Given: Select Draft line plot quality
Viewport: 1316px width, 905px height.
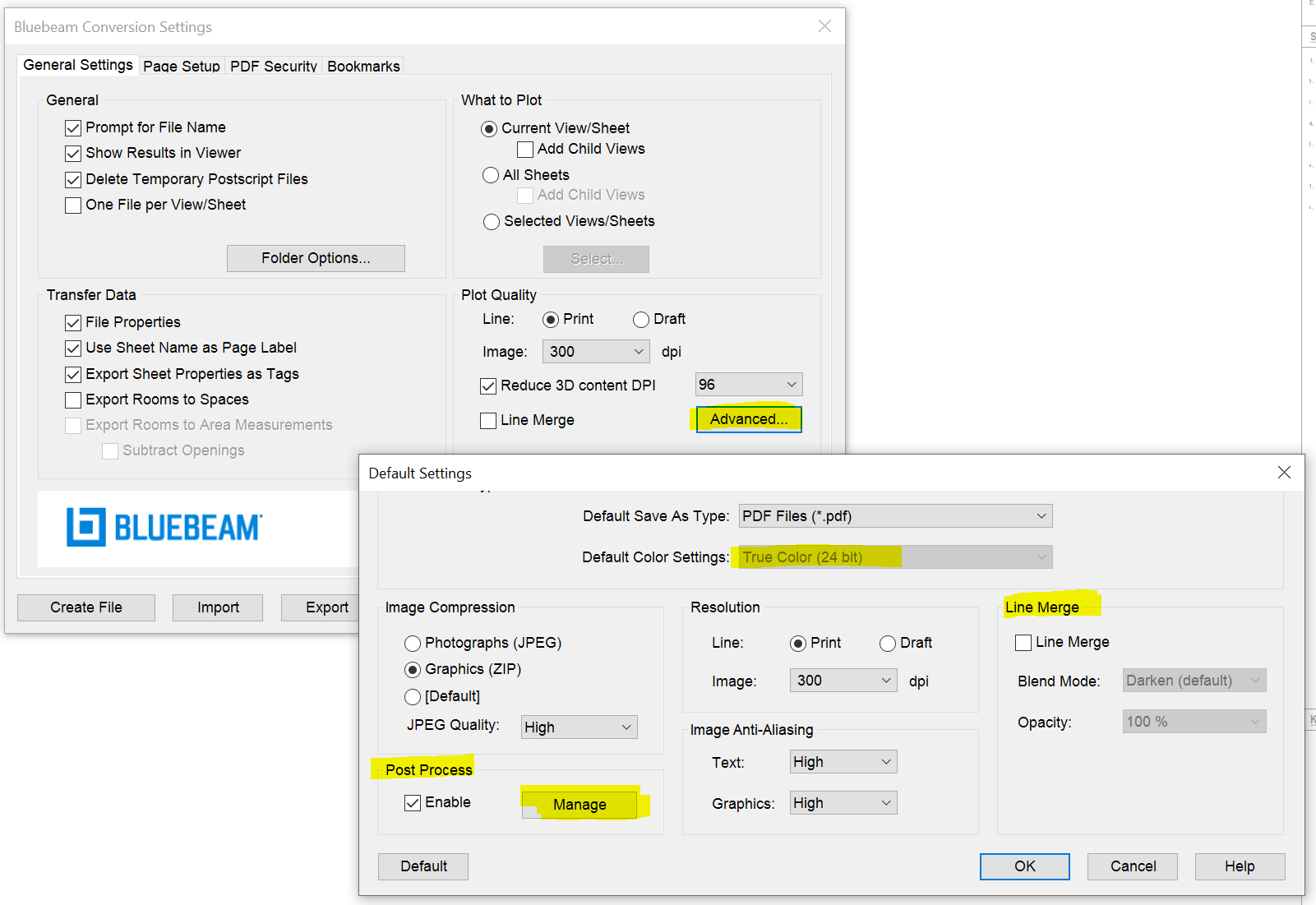Looking at the screenshot, I should [641, 319].
